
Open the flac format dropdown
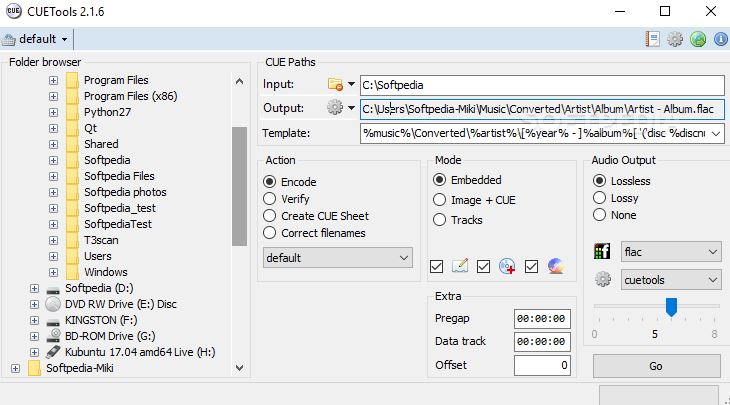[x=671, y=252]
